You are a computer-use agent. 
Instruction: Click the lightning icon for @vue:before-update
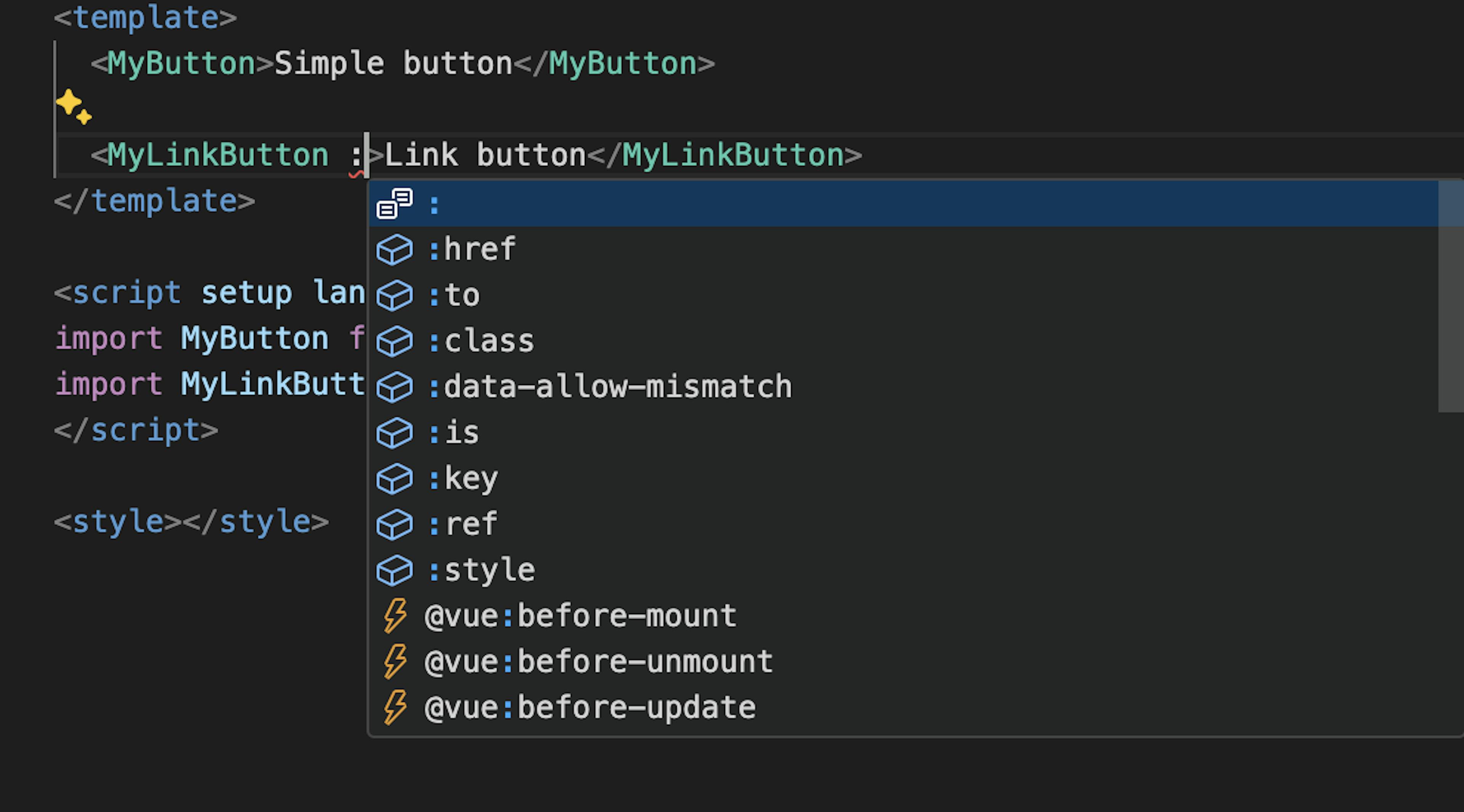point(395,708)
